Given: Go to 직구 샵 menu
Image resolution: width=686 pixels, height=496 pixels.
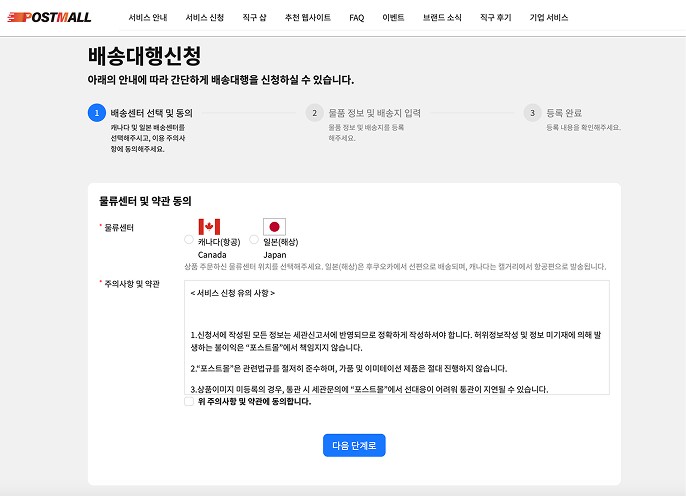Looking at the screenshot, I should [x=255, y=18].
